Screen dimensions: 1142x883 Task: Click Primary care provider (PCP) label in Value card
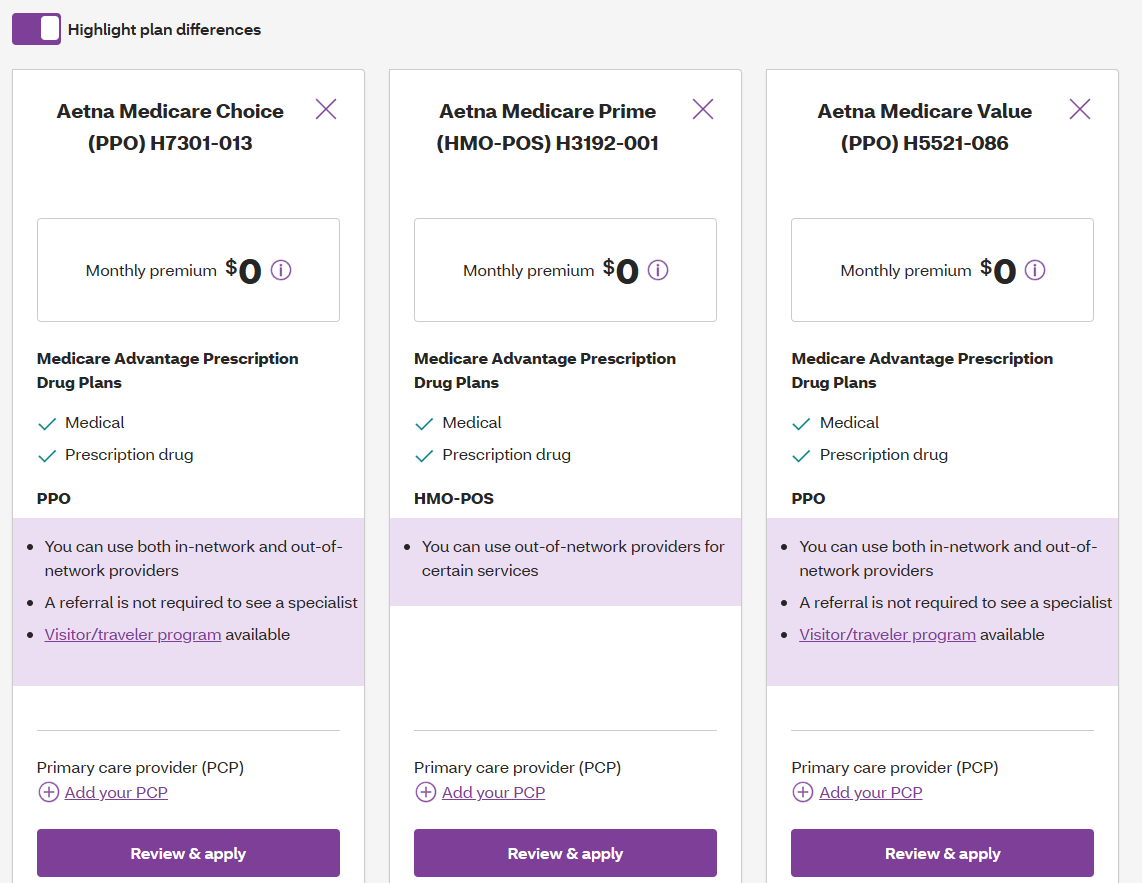[x=895, y=767]
